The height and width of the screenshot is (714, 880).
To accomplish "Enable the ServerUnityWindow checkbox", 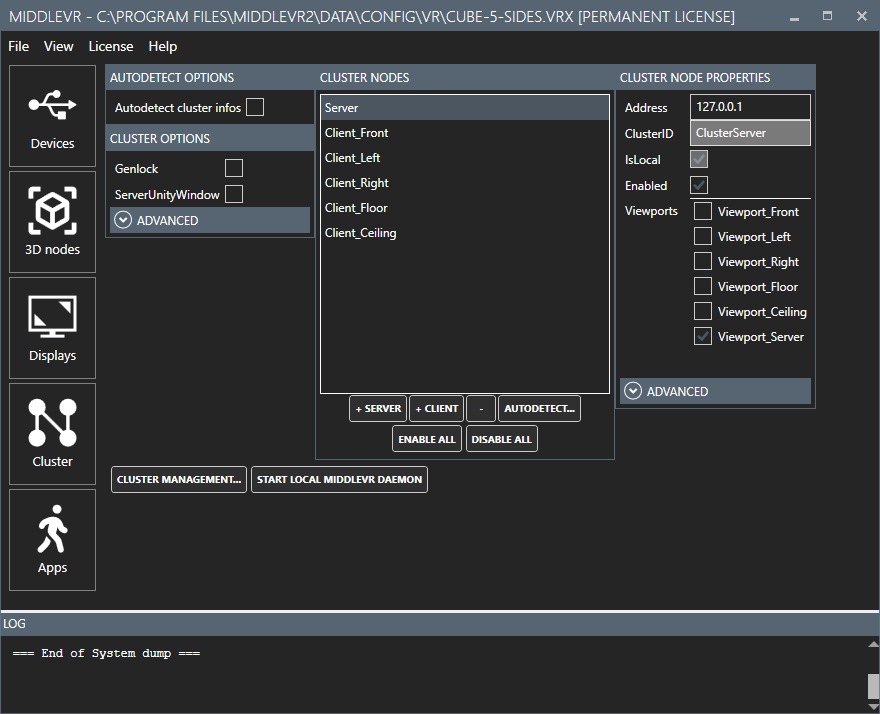I will point(233,194).
